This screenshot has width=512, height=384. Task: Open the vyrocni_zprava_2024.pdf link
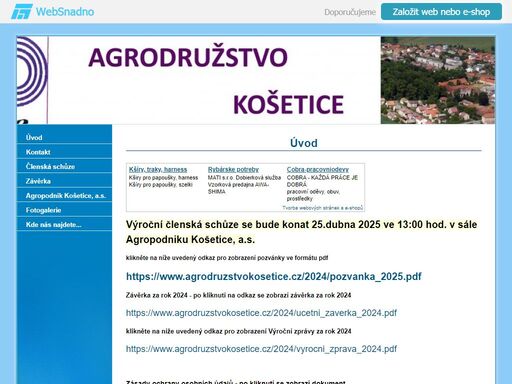(261, 349)
